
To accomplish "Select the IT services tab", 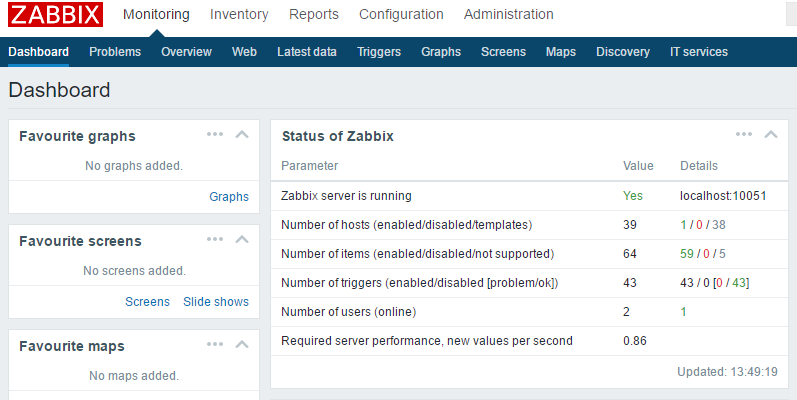I will (x=698, y=52).
